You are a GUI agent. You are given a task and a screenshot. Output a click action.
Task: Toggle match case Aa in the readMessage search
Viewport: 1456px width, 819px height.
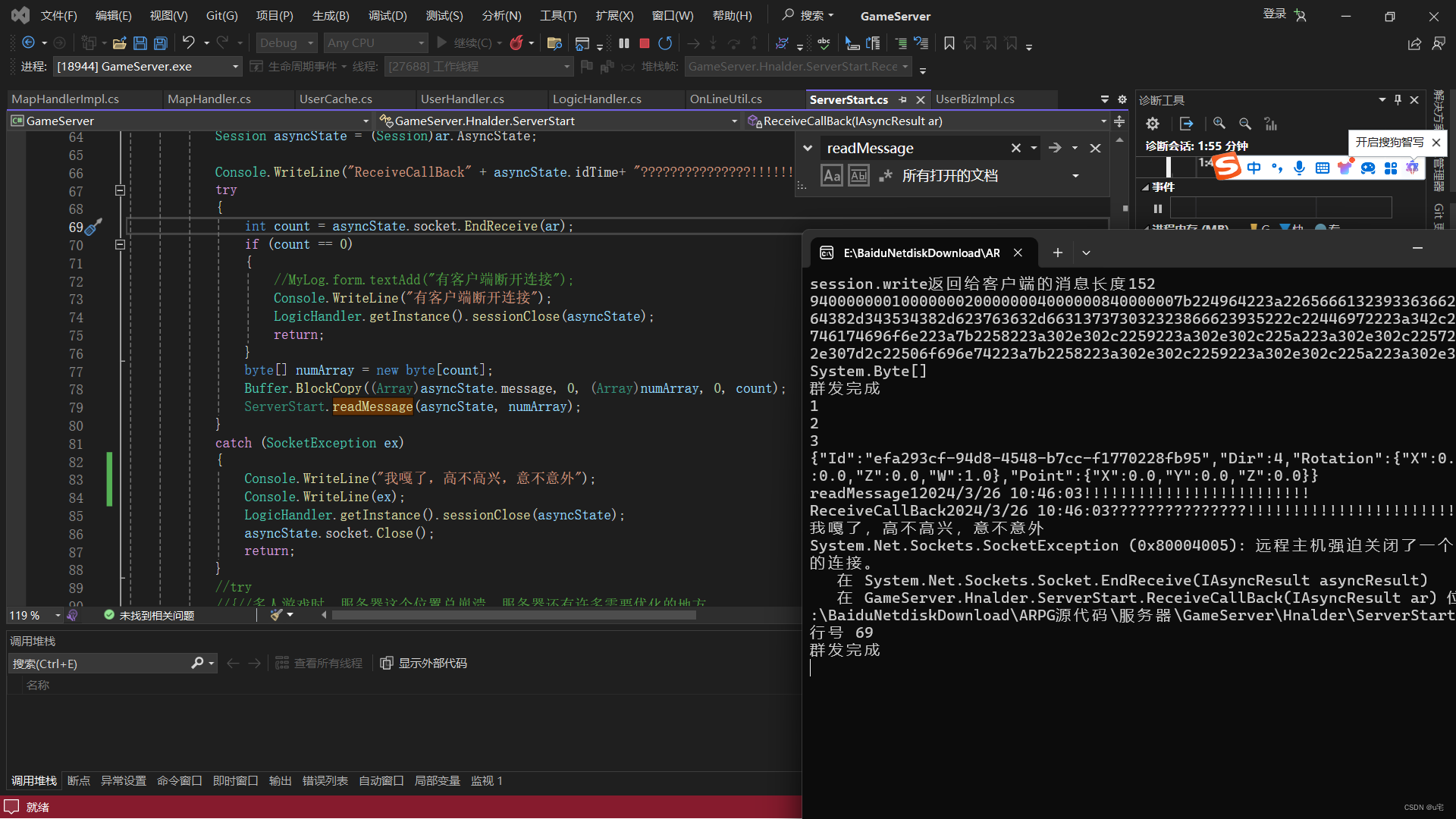832,174
